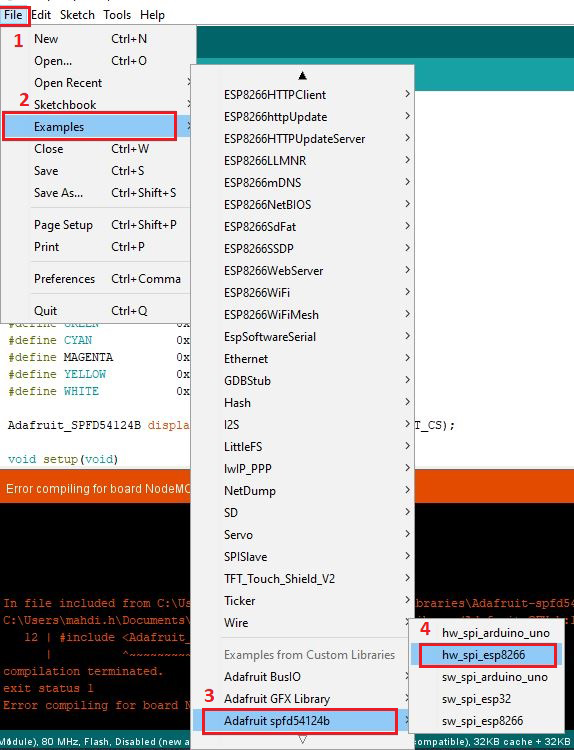The width and height of the screenshot is (574, 750).
Task: Choose Save from the File menu
Action: (98, 171)
